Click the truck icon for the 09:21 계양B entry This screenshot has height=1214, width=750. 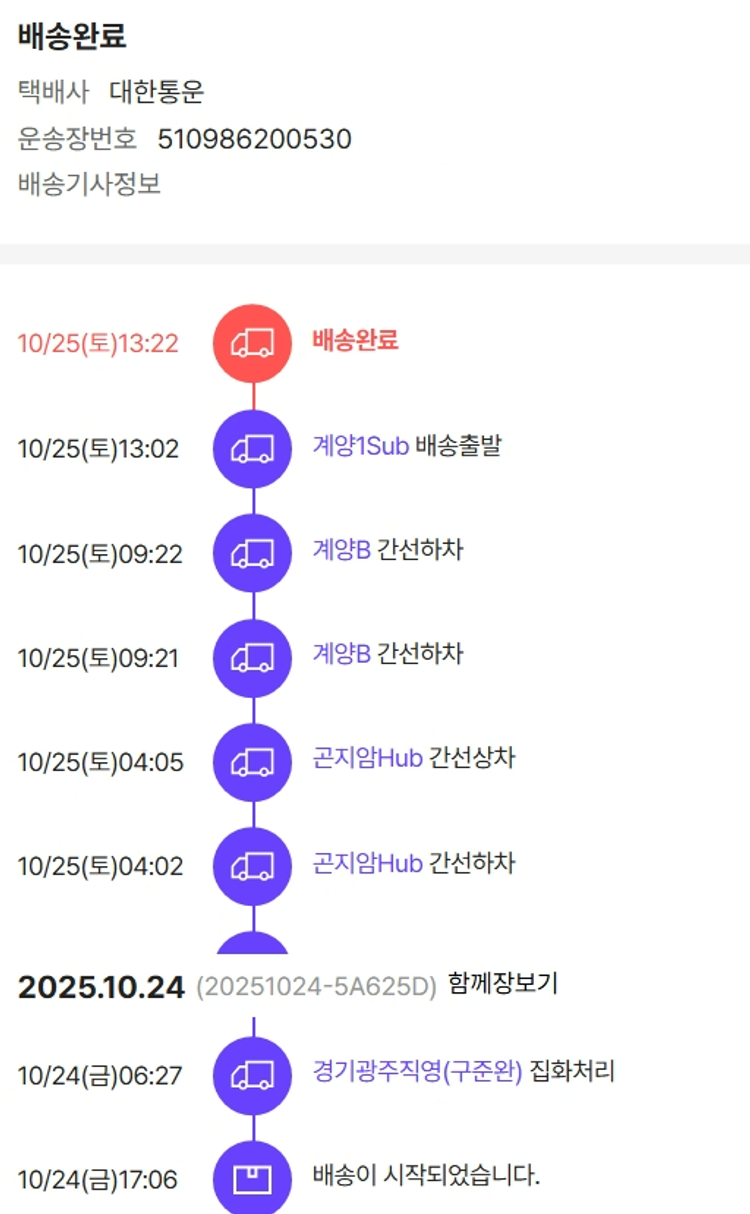253,658
